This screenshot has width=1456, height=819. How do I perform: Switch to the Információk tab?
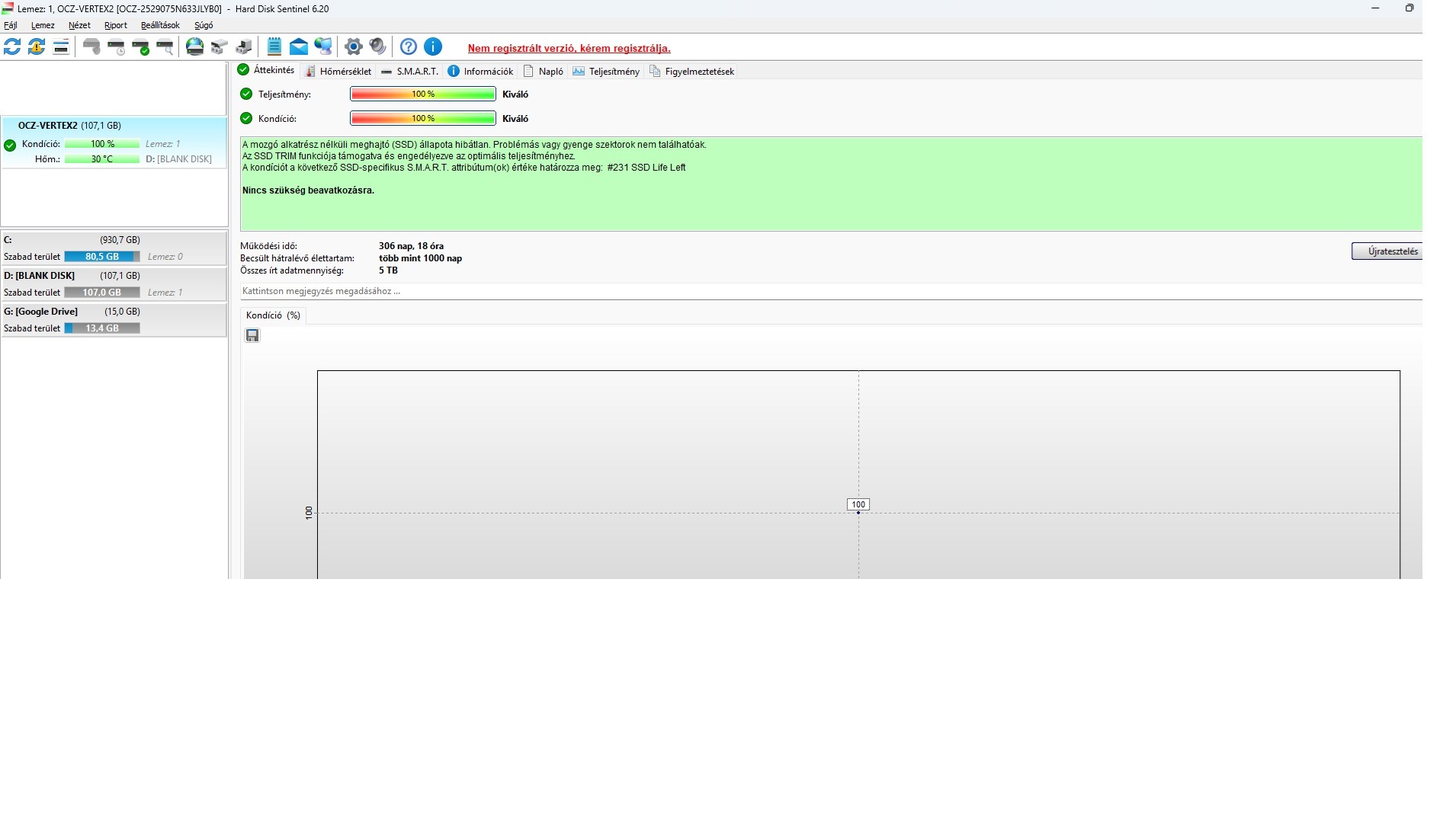coord(480,71)
